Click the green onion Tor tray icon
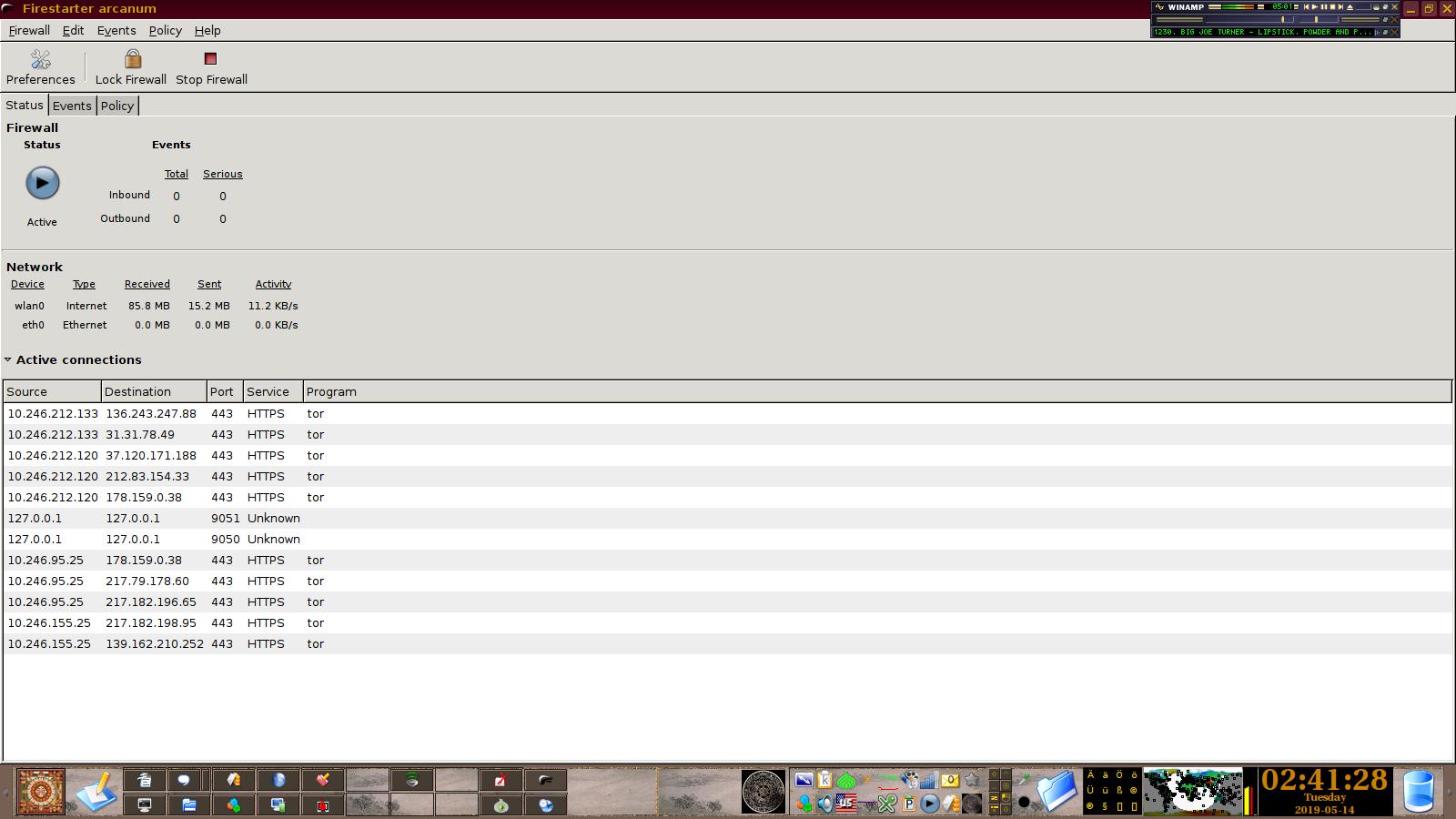 point(846,780)
